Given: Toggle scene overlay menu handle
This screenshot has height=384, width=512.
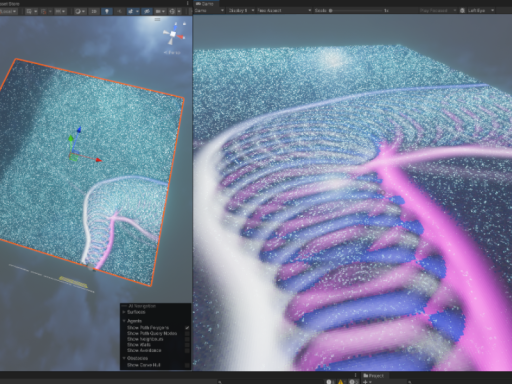Looking at the screenshot, I should pyautogui.click(x=157, y=19).
